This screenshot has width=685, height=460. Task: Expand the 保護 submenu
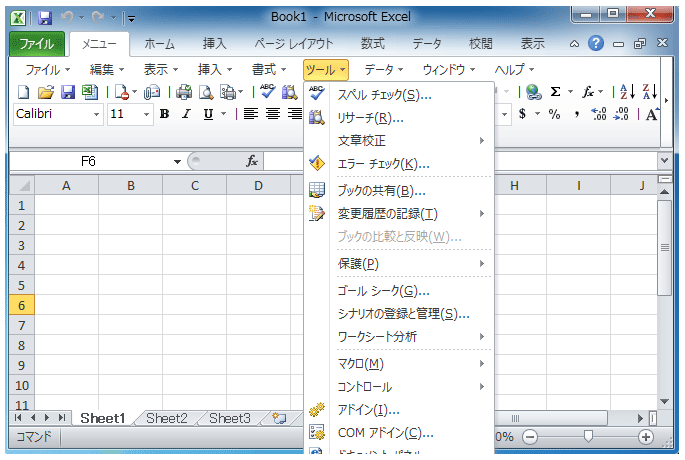click(398, 263)
